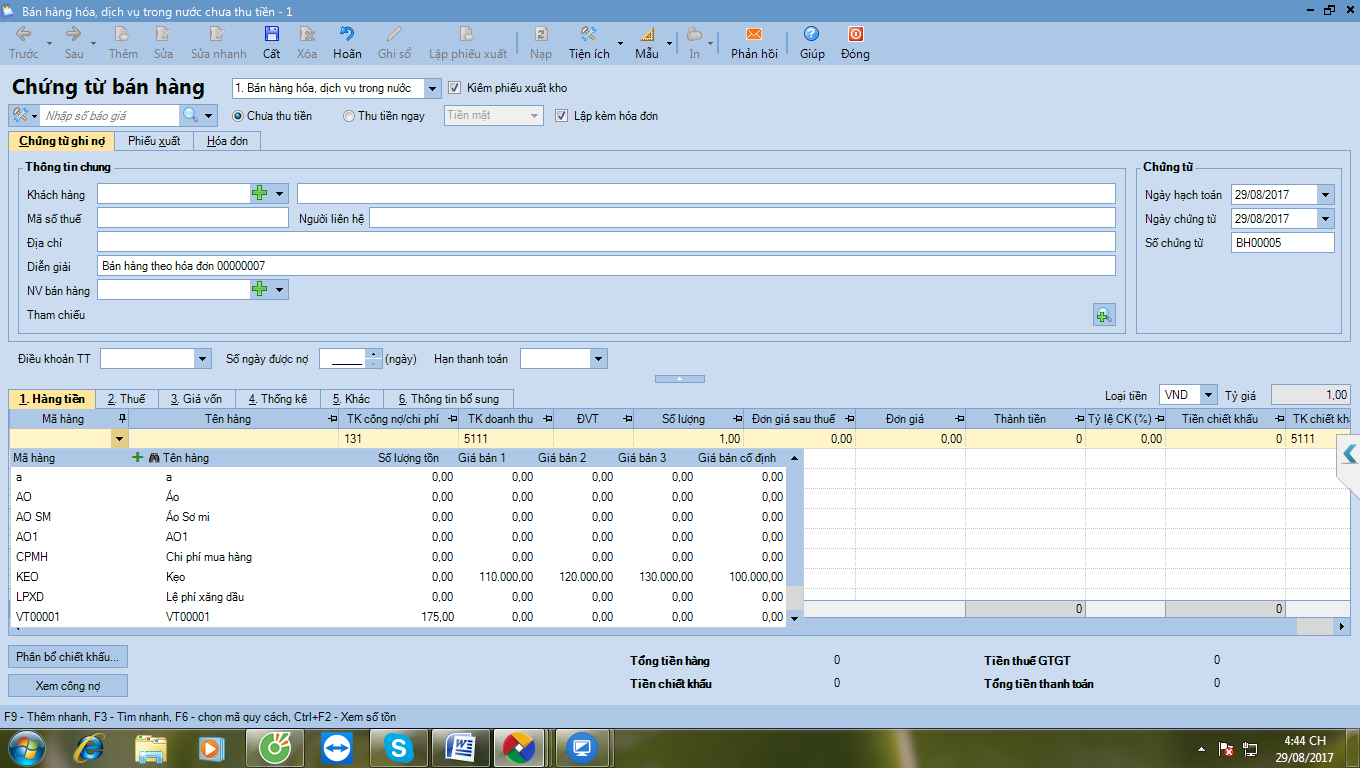Click the In (print) toolbar icon

pyautogui.click(x=694, y=34)
